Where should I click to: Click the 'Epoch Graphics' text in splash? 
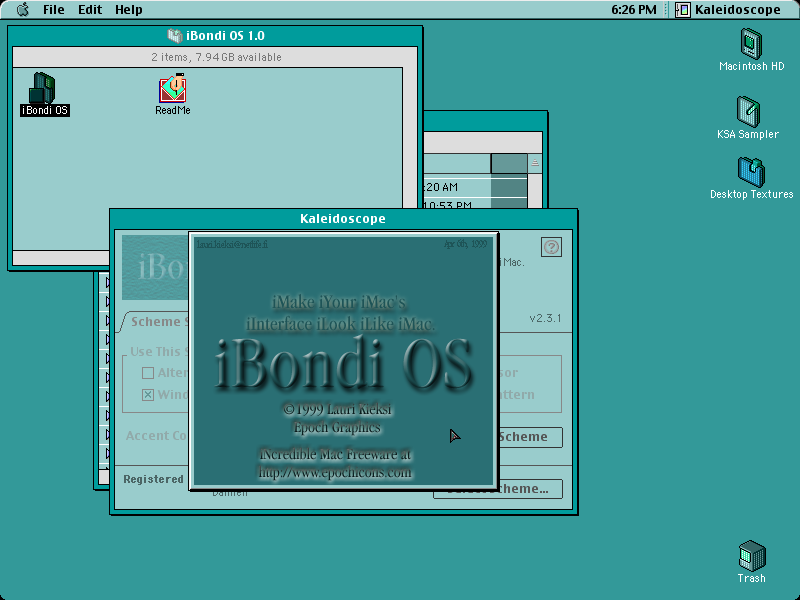pos(337,428)
